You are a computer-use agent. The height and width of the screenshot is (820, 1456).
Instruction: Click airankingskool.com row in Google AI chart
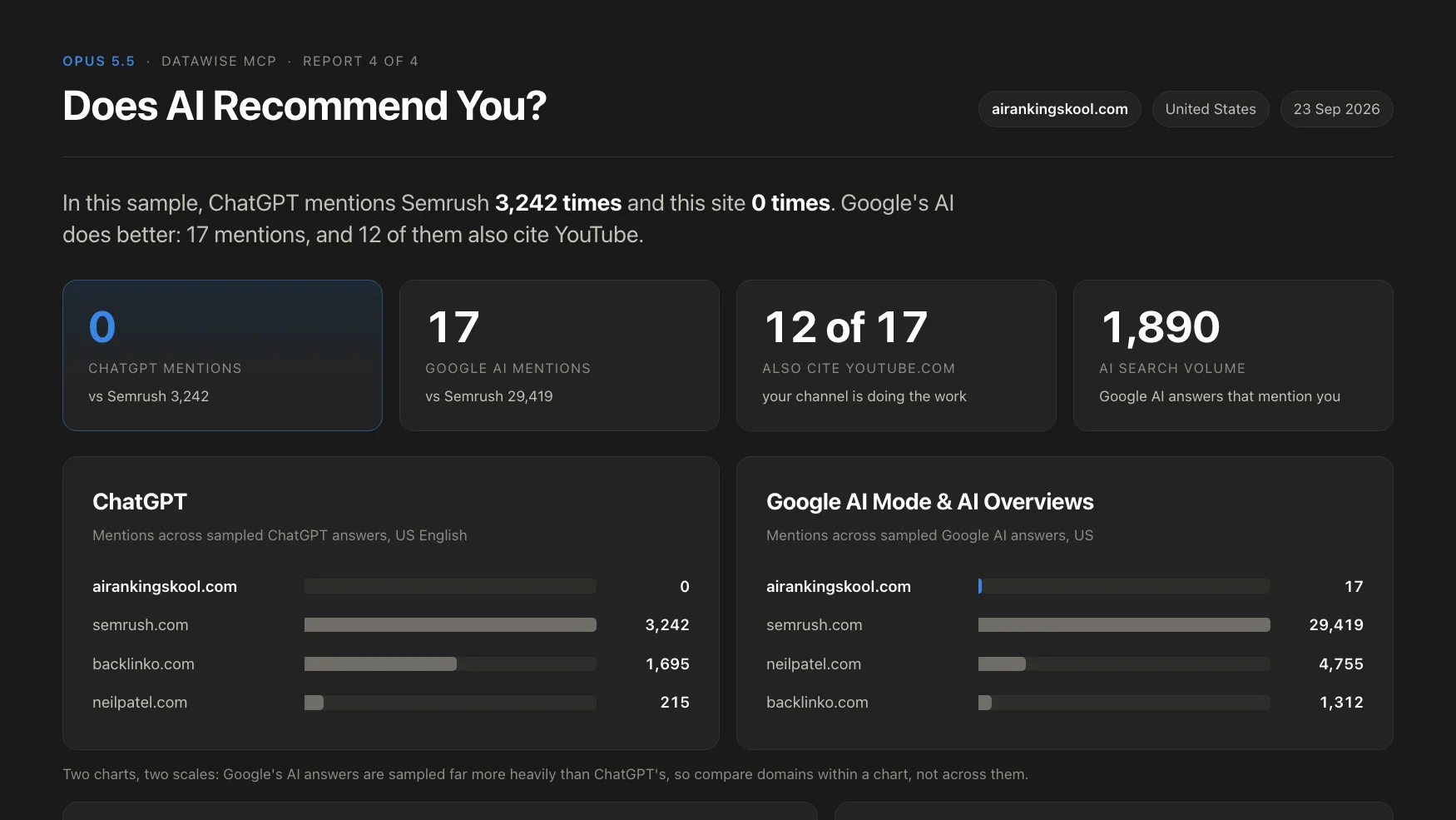pyautogui.click(x=1065, y=586)
